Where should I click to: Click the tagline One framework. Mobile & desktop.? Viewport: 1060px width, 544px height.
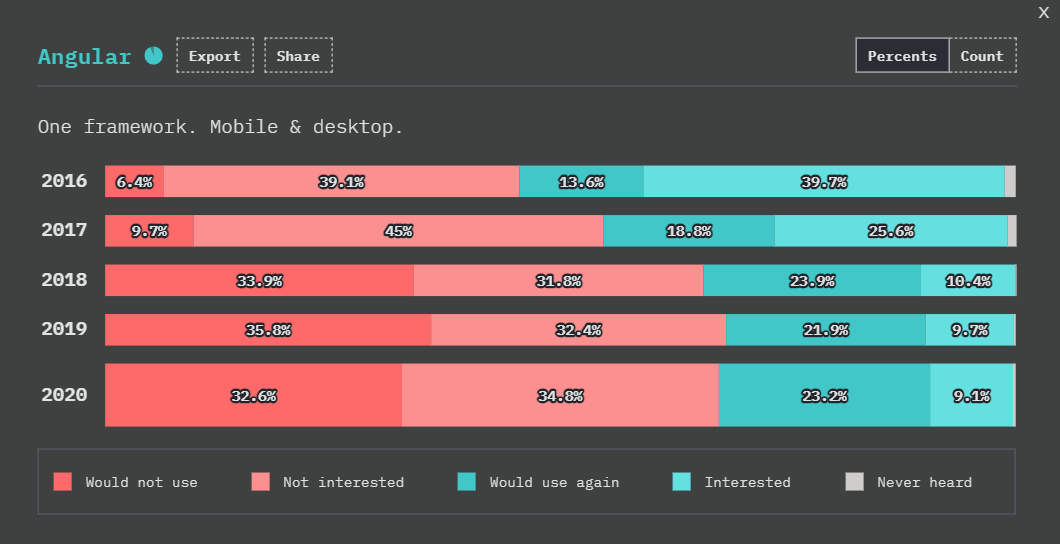pos(220,127)
